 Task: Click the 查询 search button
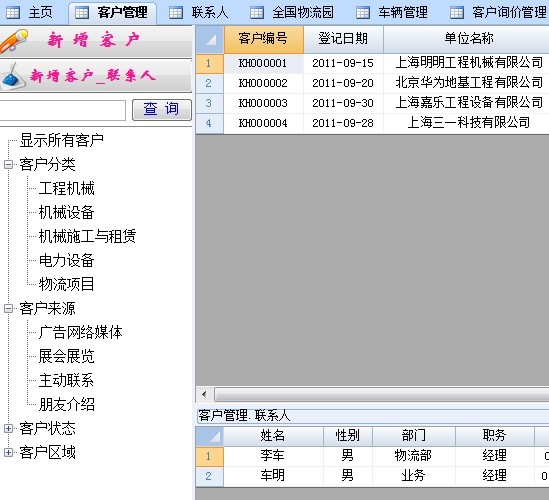[x=162, y=110]
